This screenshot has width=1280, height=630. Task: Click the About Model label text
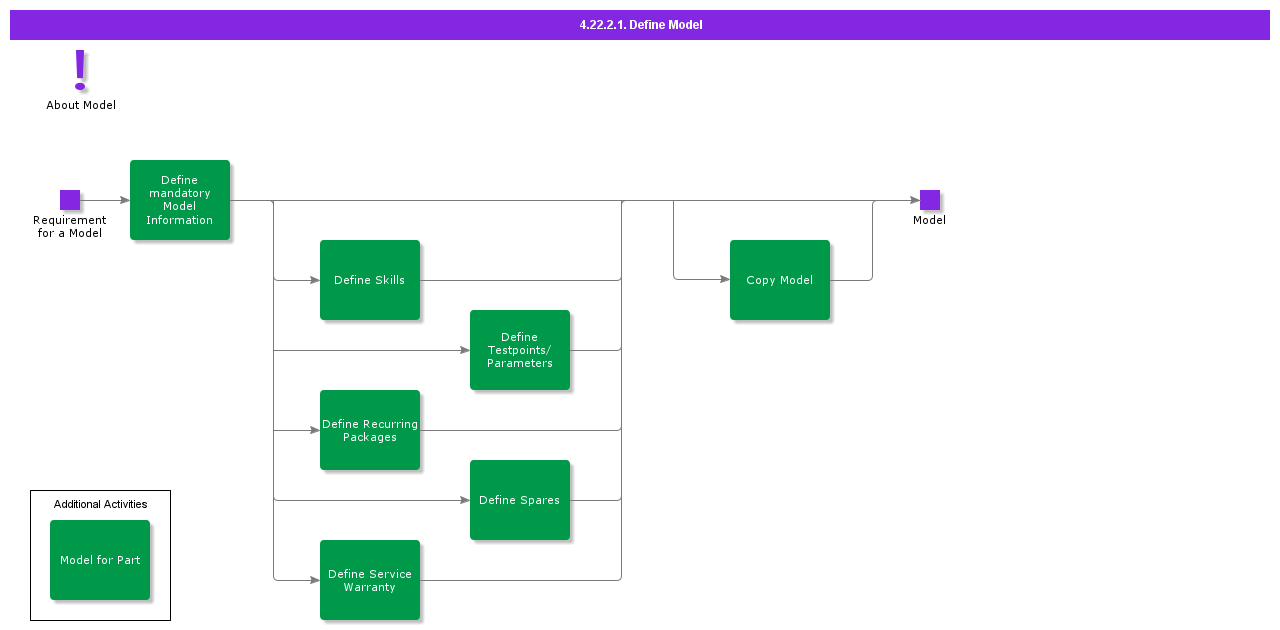81,105
